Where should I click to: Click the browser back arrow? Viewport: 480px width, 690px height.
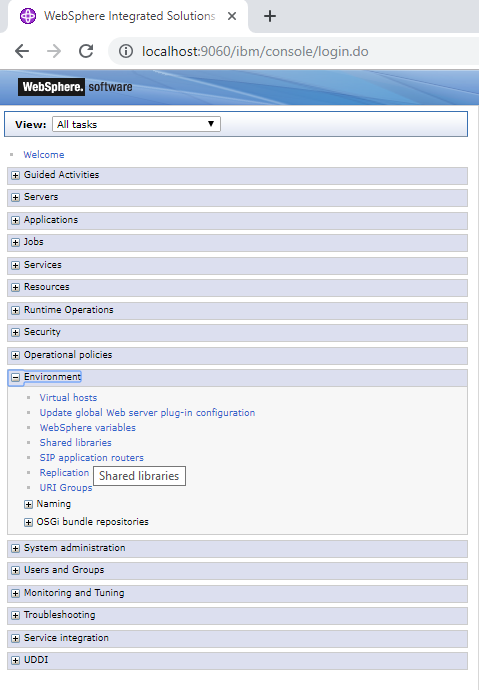tap(22, 51)
